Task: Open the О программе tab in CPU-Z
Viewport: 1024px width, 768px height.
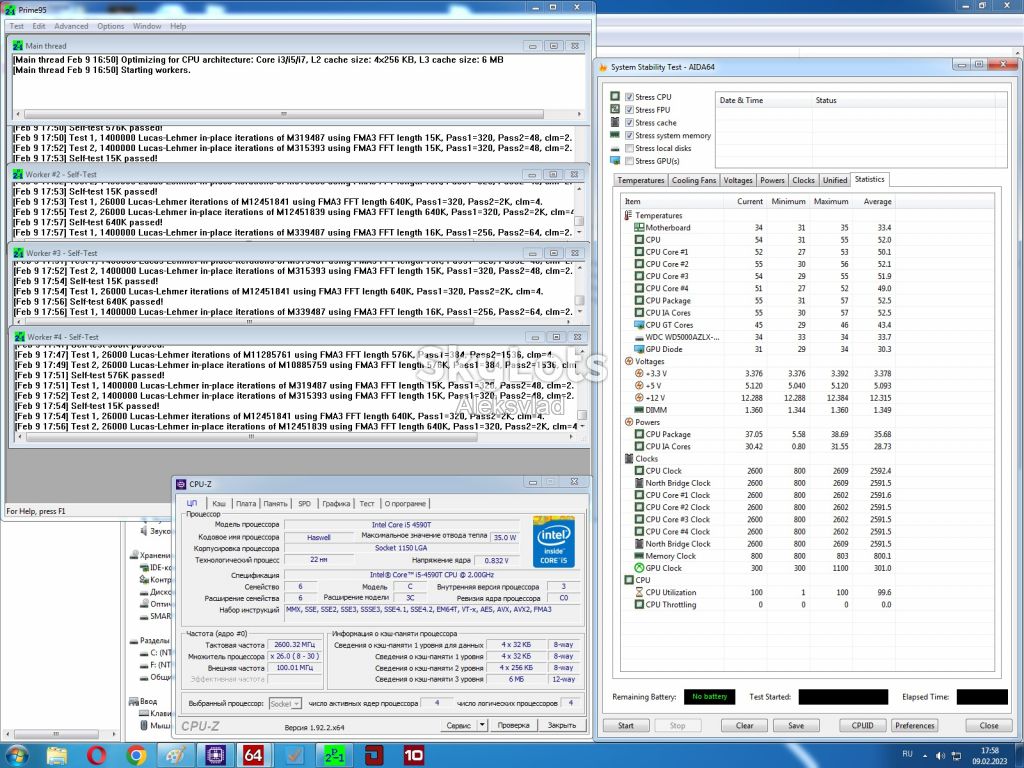Action: click(x=405, y=504)
